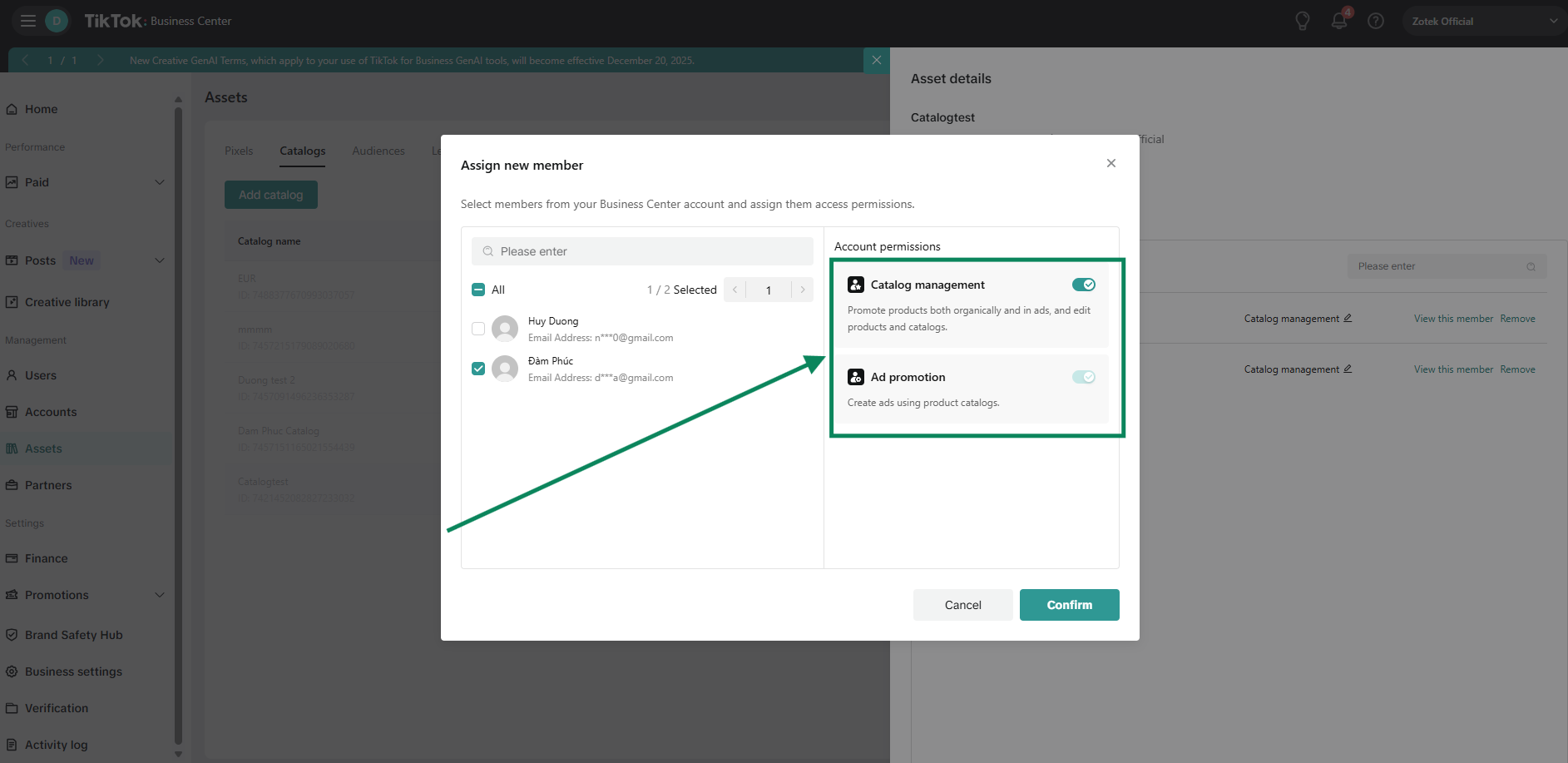Image resolution: width=1568 pixels, height=763 pixels.
Task: Click the search icon in asset details
Action: [x=1531, y=266]
